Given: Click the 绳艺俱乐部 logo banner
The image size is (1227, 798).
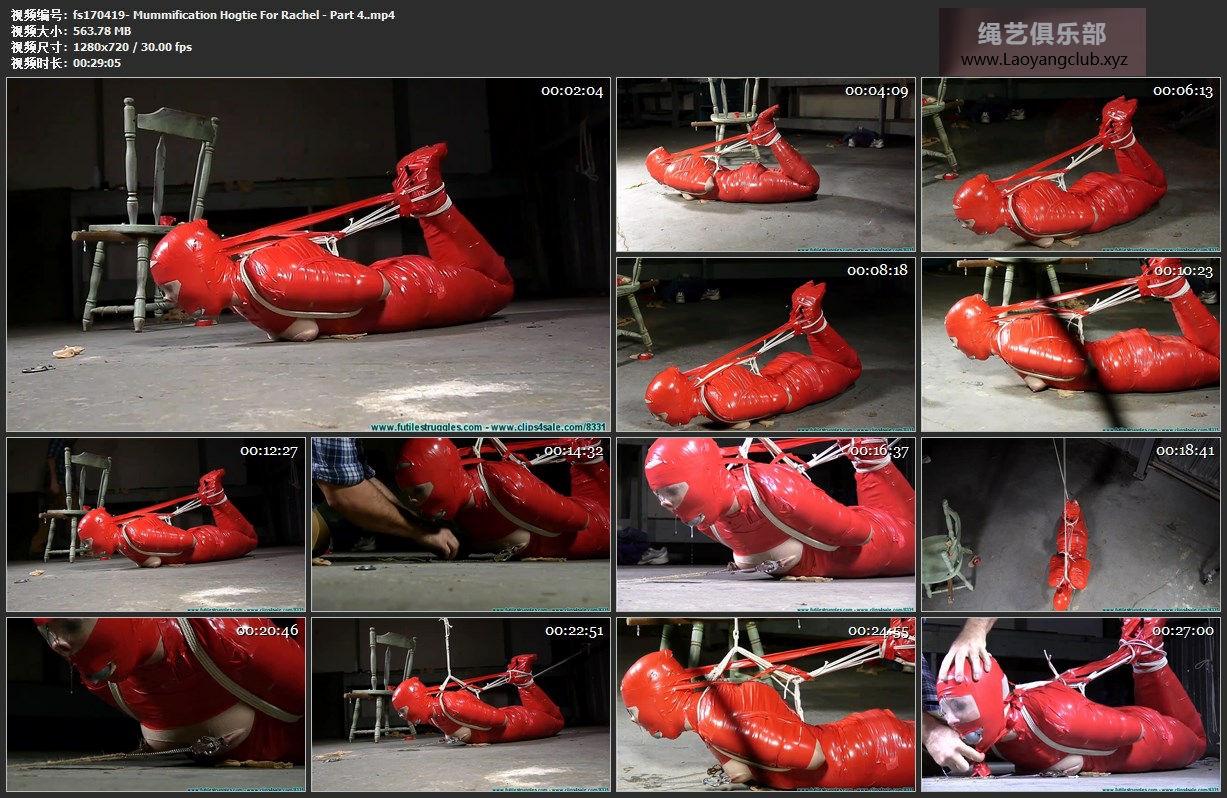Looking at the screenshot, I should pos(1042,34).
